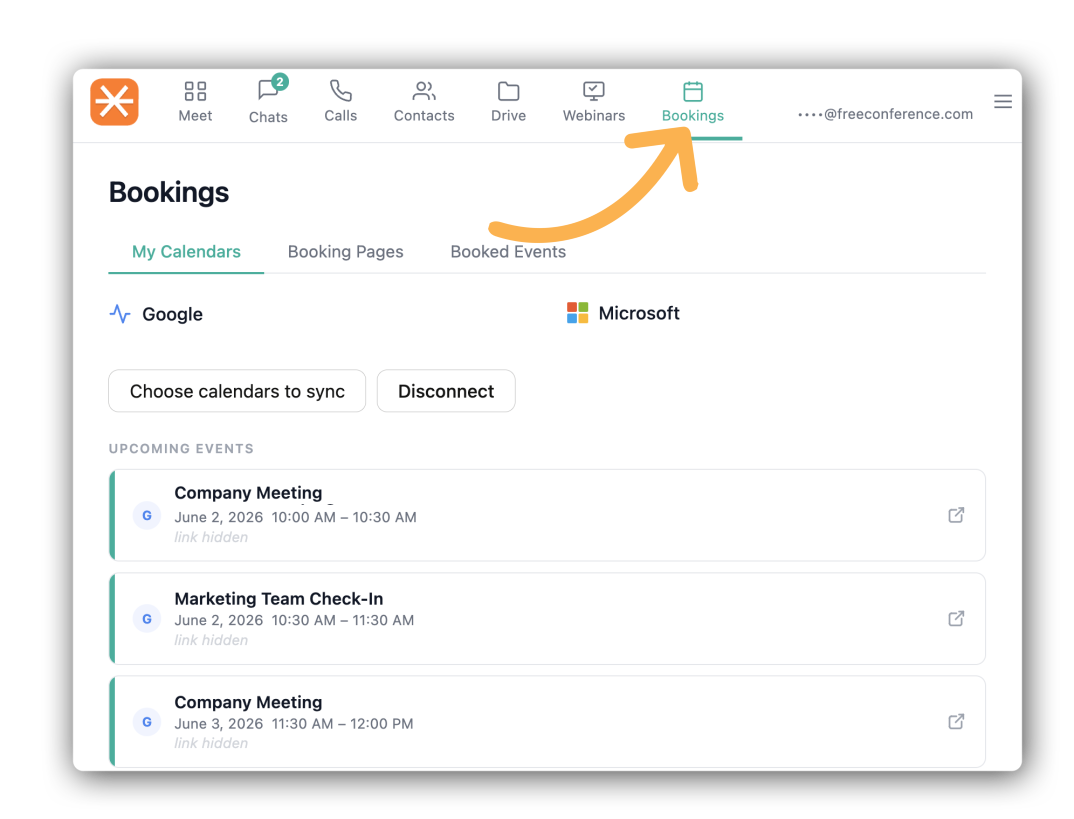Open the Contacts people icon

(424, 90)
